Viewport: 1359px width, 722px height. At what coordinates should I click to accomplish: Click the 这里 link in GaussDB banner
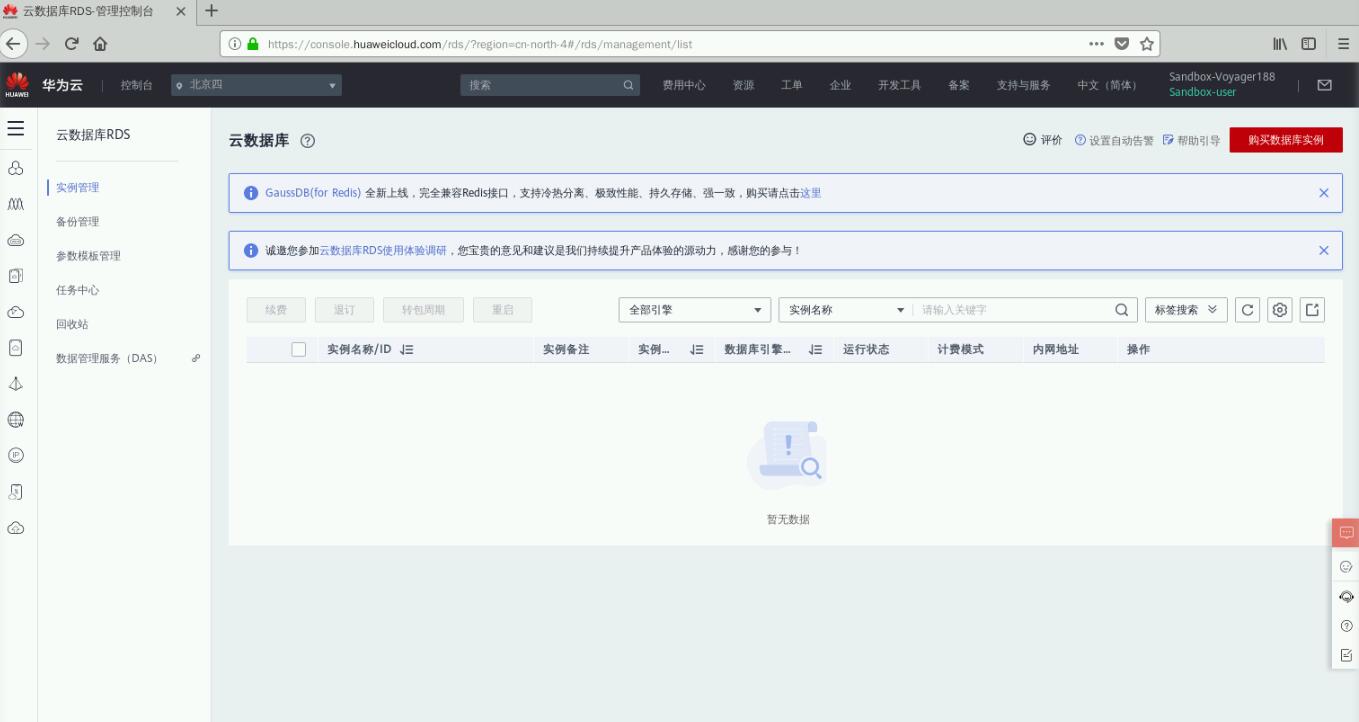coord(811,193)
